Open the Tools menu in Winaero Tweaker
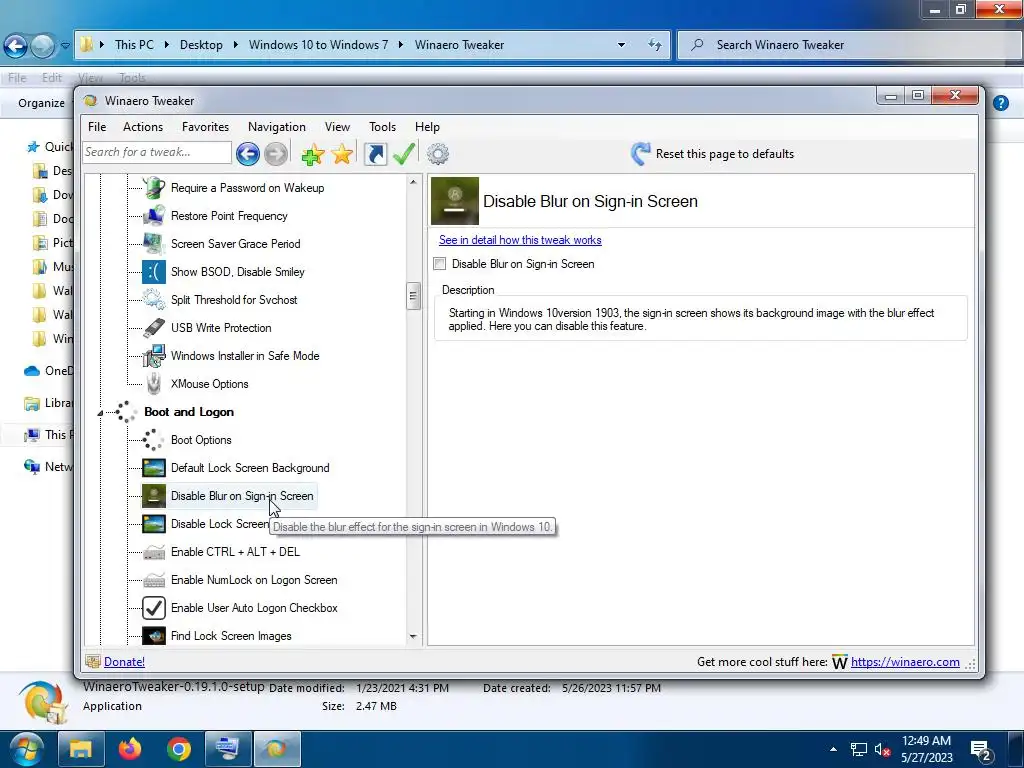 click(x=382, y=127)
